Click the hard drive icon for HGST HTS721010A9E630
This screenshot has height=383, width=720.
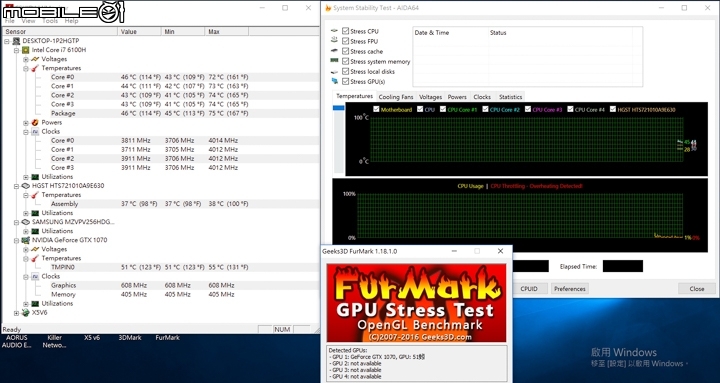pos(26,186)
